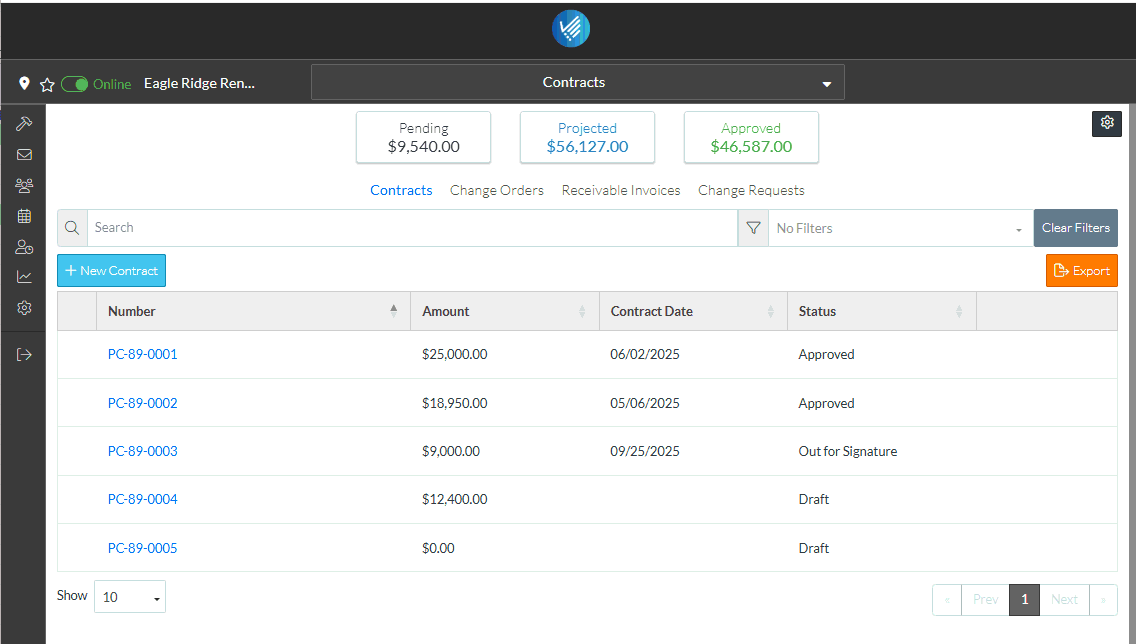Click the settings gear in the top-right corner
Viewport: 1136px width, 644px height.
(1107, 123)
